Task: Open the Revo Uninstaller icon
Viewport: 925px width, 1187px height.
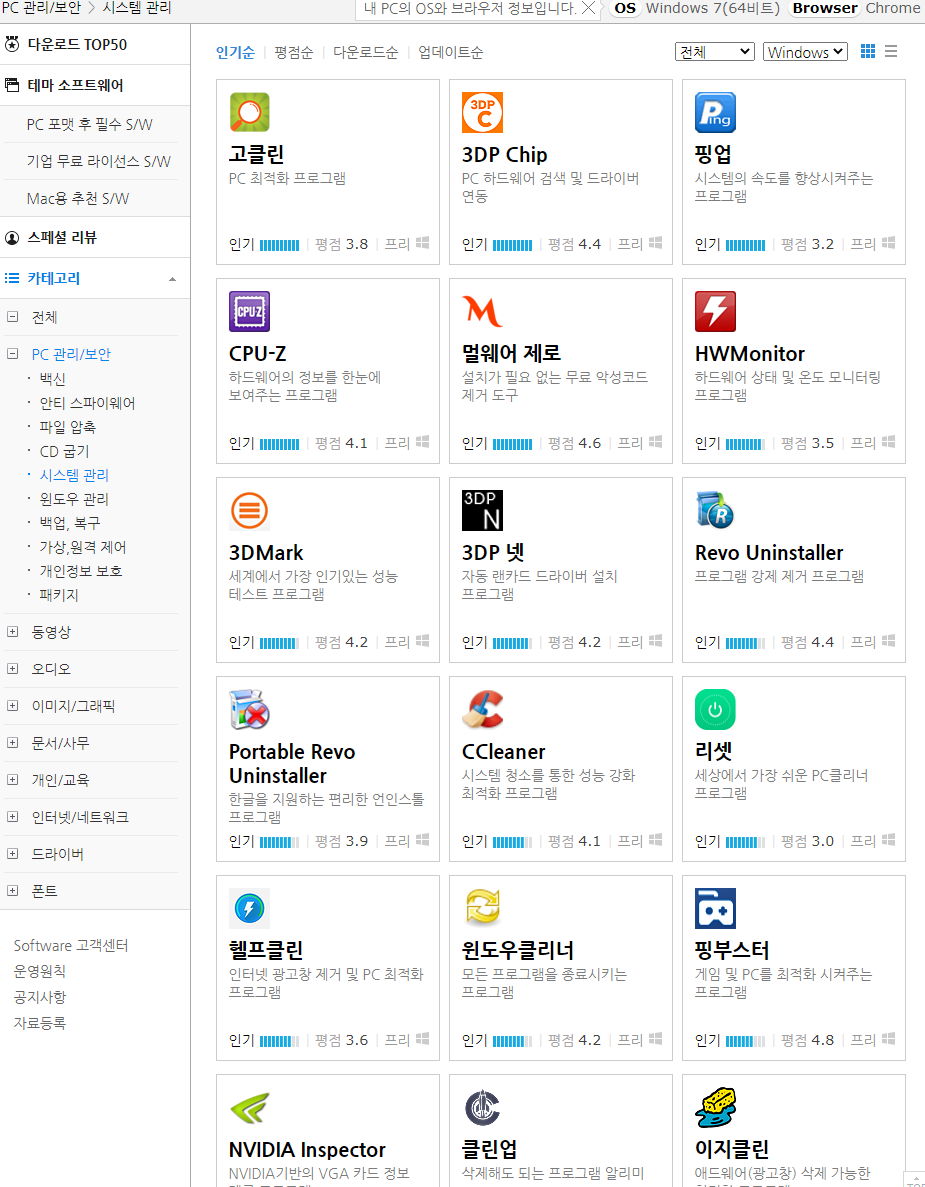Action: point(715,510)
